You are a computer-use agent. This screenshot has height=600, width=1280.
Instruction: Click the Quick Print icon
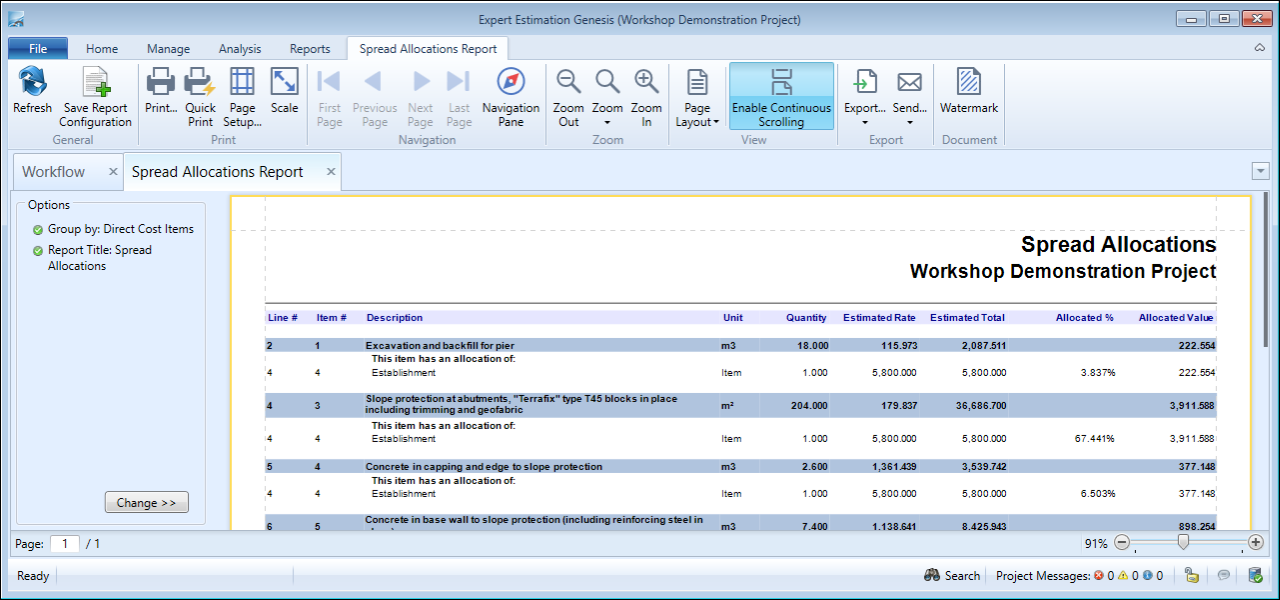(200, 84)
